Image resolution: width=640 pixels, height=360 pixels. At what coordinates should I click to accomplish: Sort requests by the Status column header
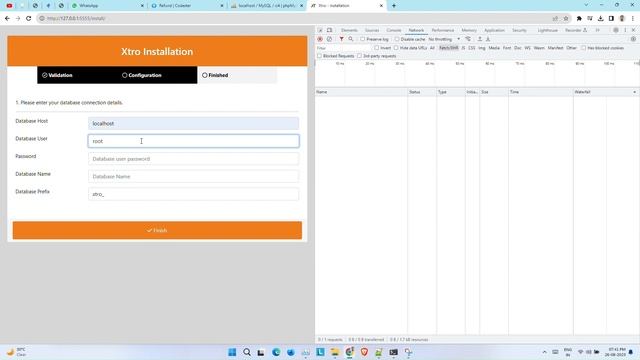click(422, 92)
